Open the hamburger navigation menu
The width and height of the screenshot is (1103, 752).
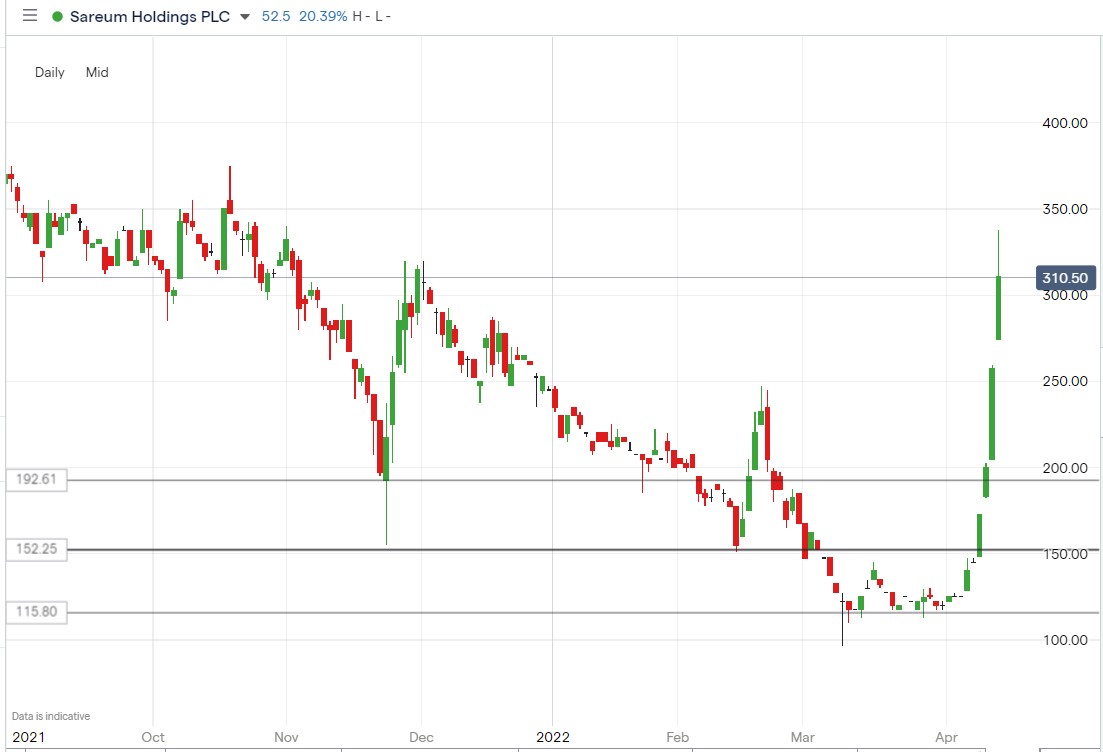(28, 16)
